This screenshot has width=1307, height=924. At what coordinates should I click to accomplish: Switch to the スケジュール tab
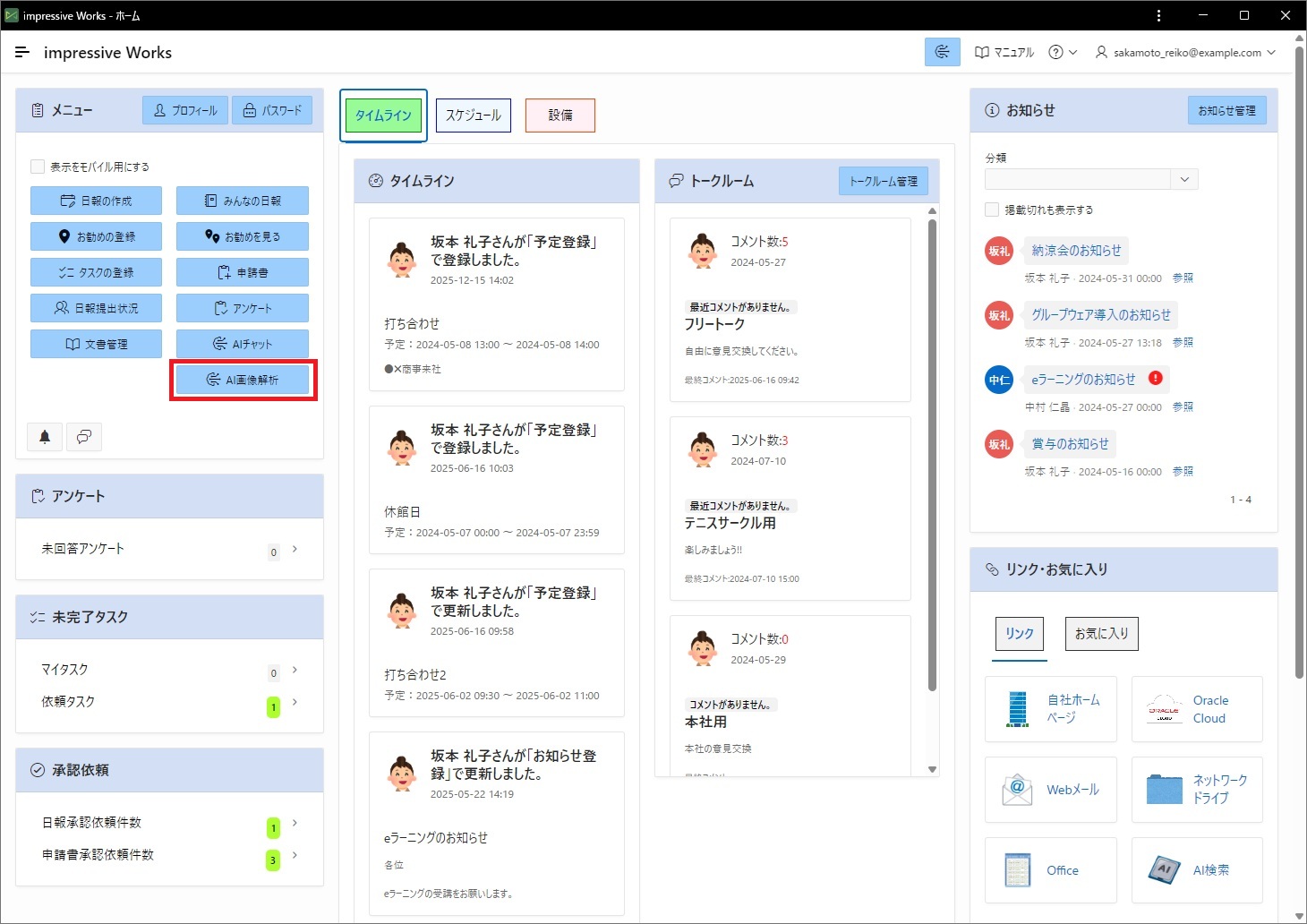474,115
